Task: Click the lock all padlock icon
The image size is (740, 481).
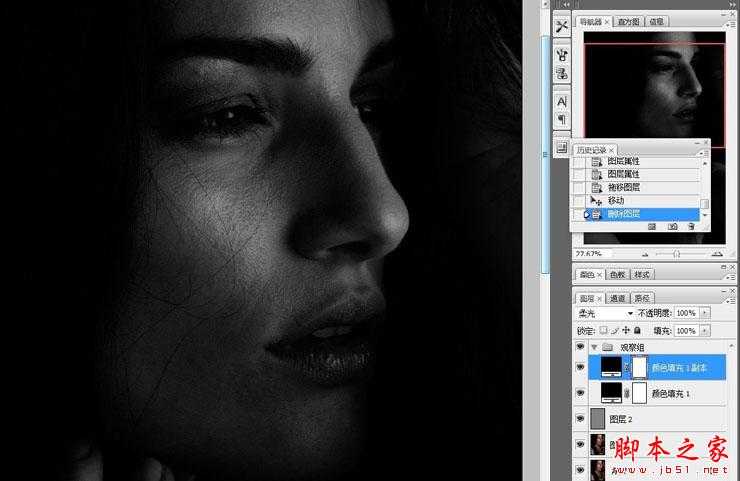Action: (637, 330)
